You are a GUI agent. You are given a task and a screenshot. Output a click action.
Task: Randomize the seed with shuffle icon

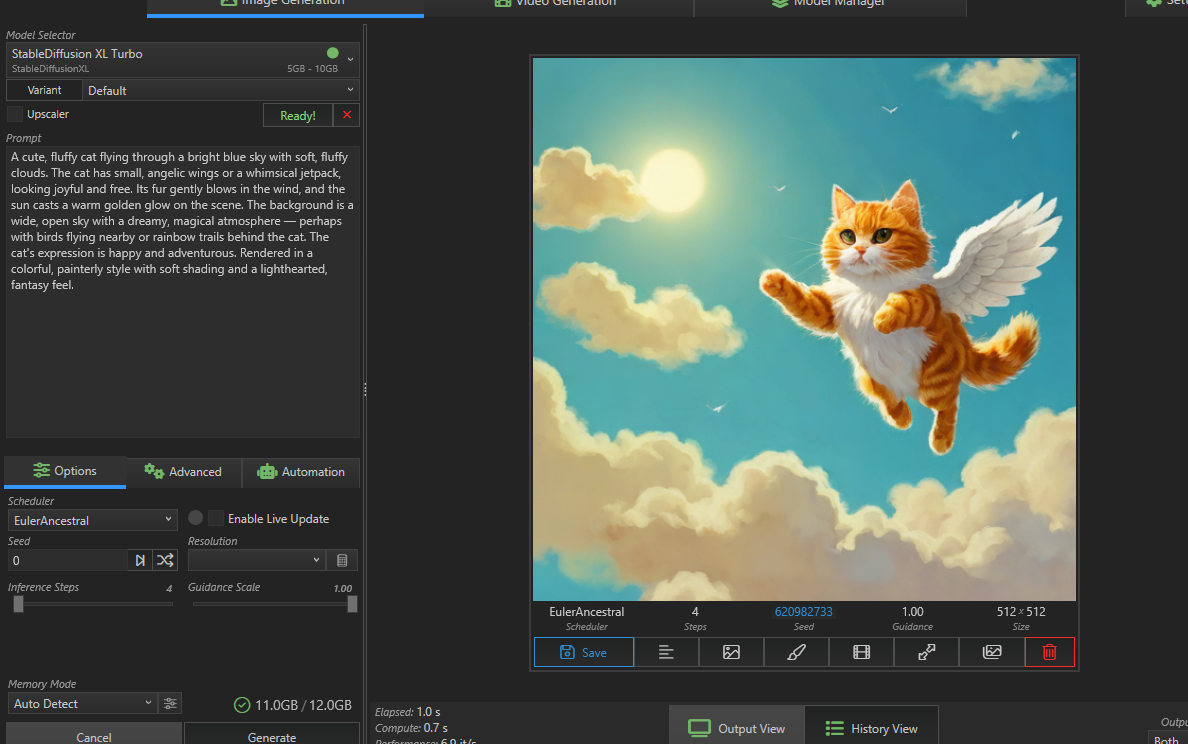[165, 561]
